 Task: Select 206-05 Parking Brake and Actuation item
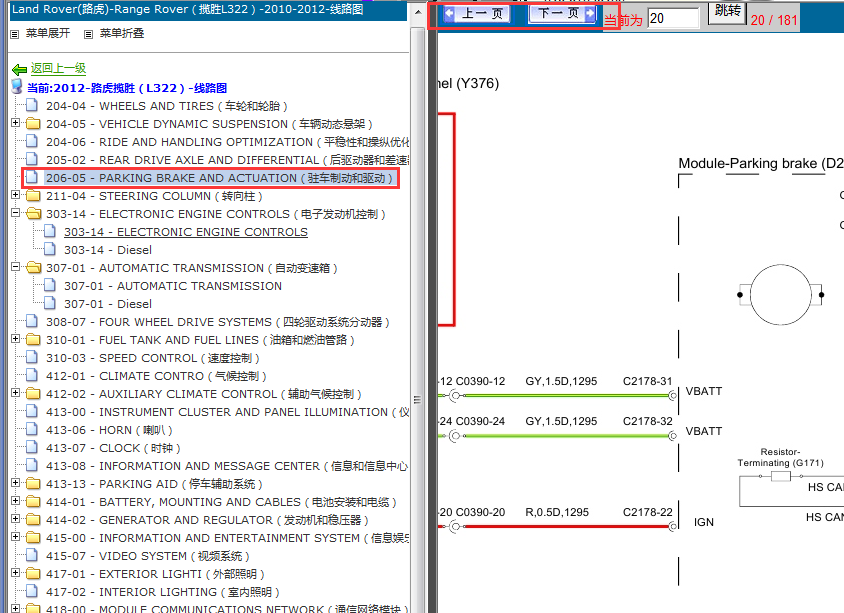(x=219, y=178)
